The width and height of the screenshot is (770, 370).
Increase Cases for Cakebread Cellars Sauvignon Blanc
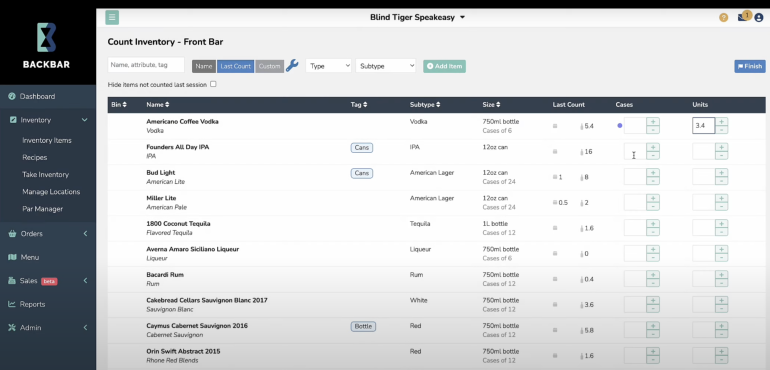pos(653,301)
